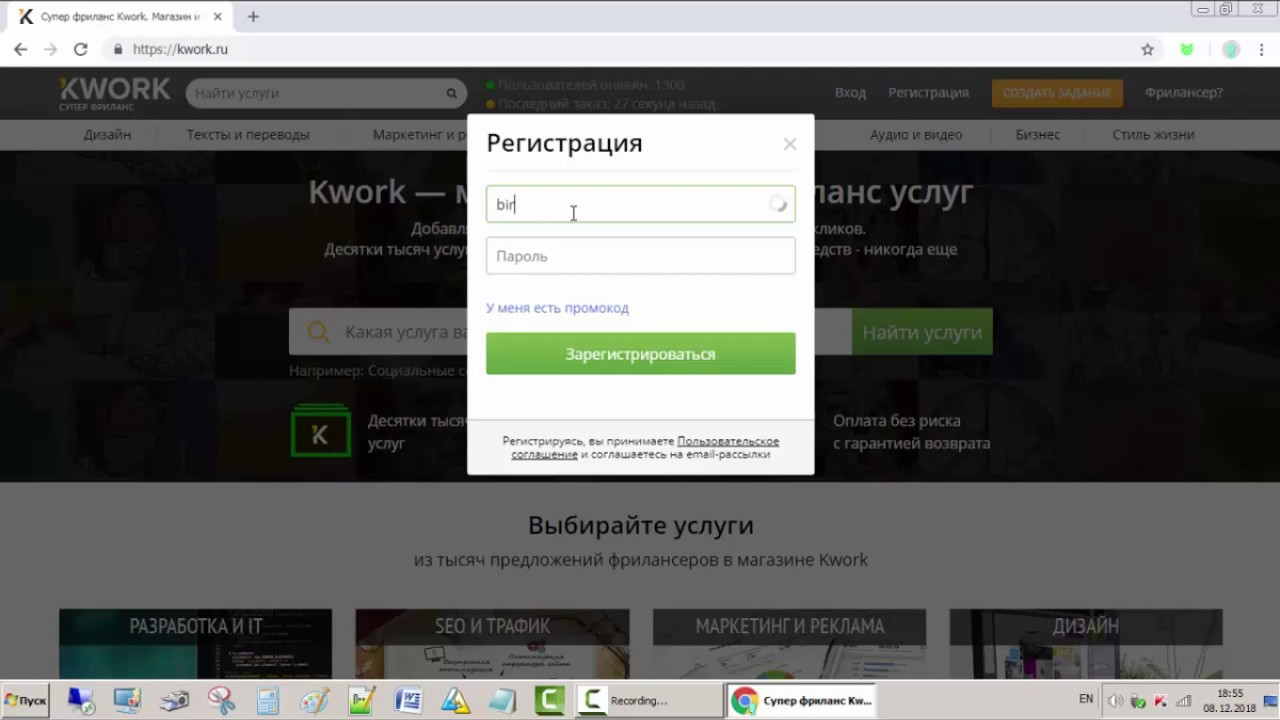Screen dimensions: 1280x720
Task: Click the green Зарегистрироваться button
Action: tap(640, 354)
